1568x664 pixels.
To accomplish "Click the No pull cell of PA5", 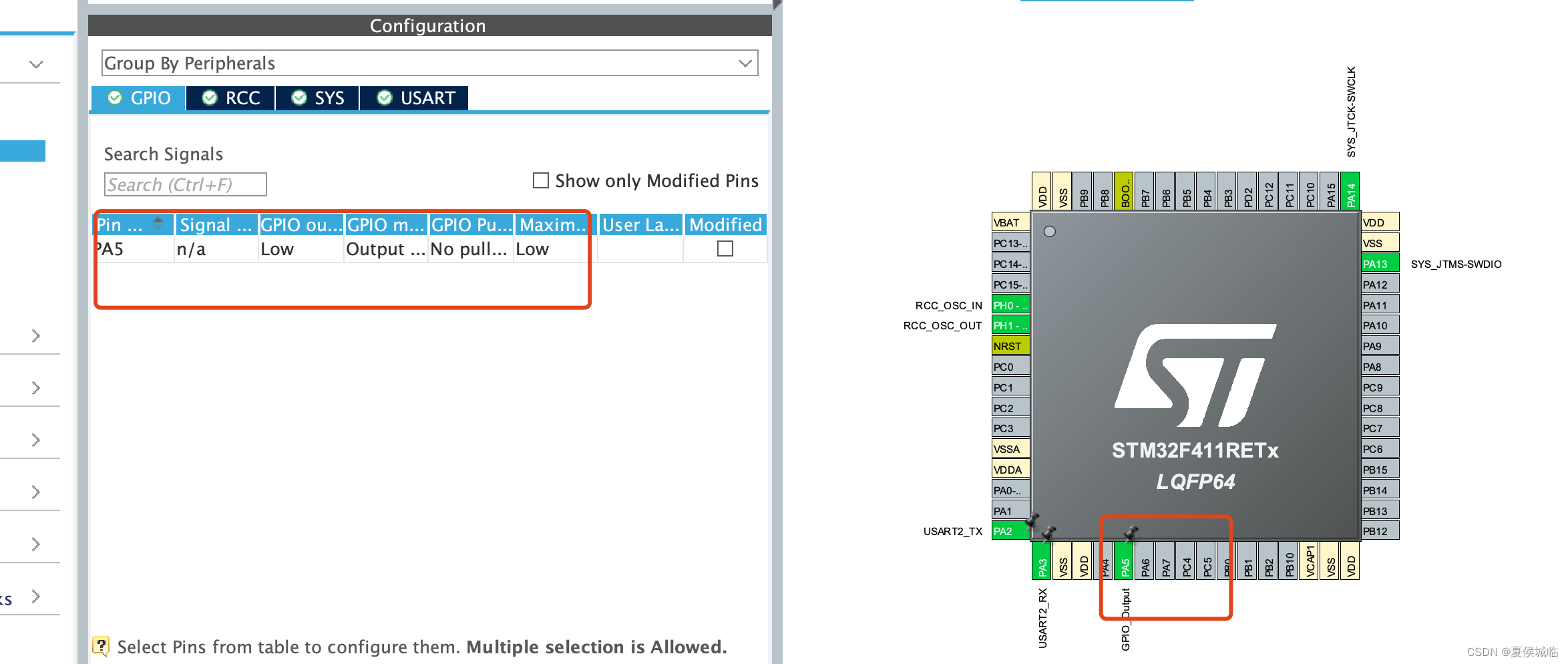I will 470,249.
